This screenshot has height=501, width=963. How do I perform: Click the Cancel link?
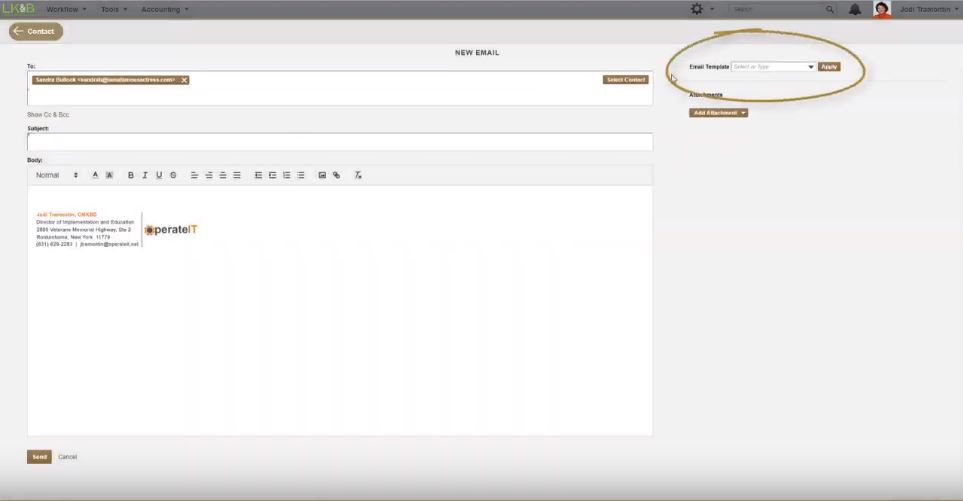(68, 457)
